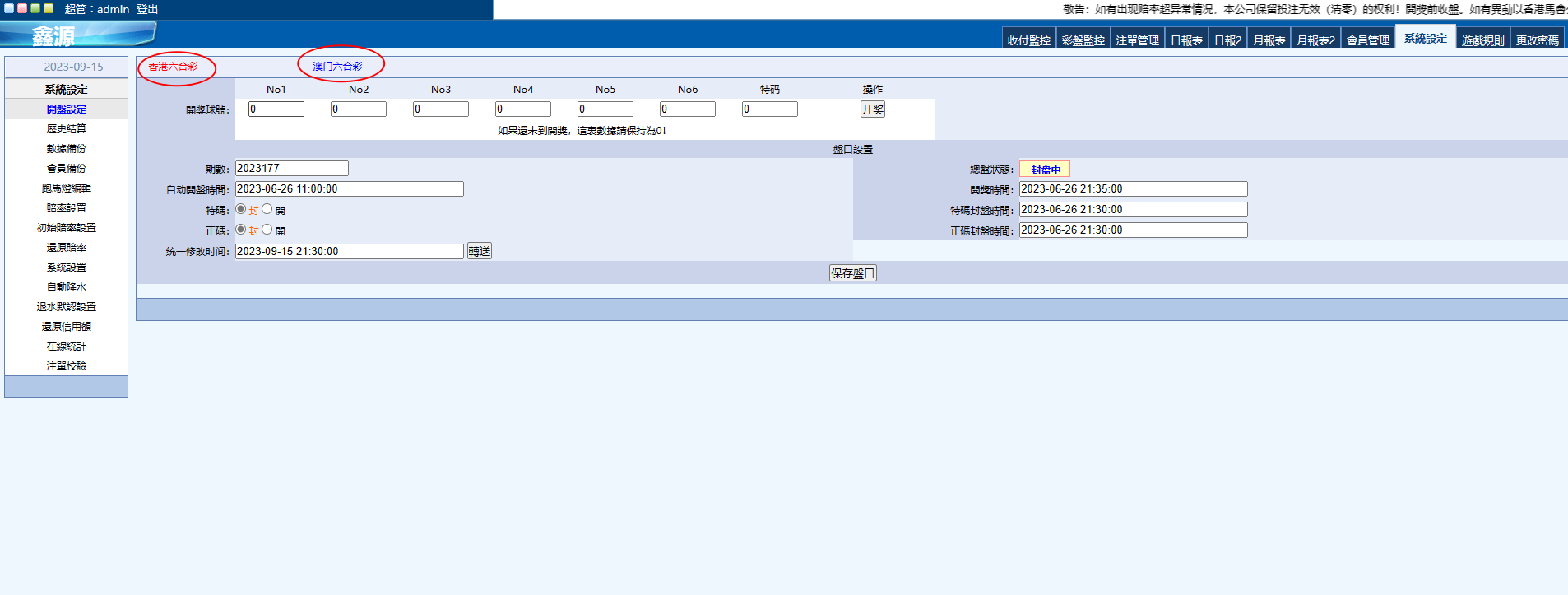Image resolution: width=1568 pixels, height=595 pixels.
Task: Click the No3 ball number field
Action: pyautogui.click(x=441, y=109)
